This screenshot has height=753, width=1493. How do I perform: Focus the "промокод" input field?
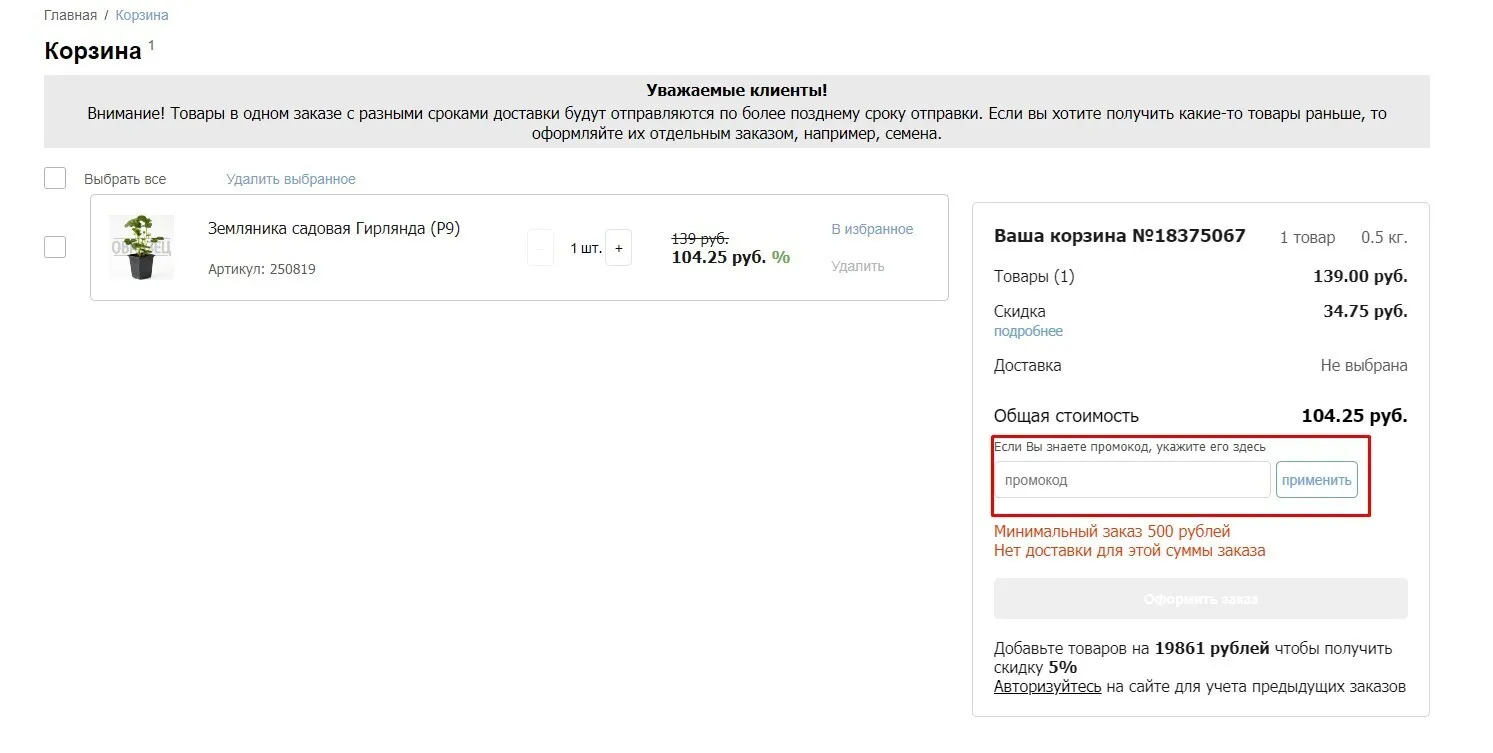click(1132, 480)
